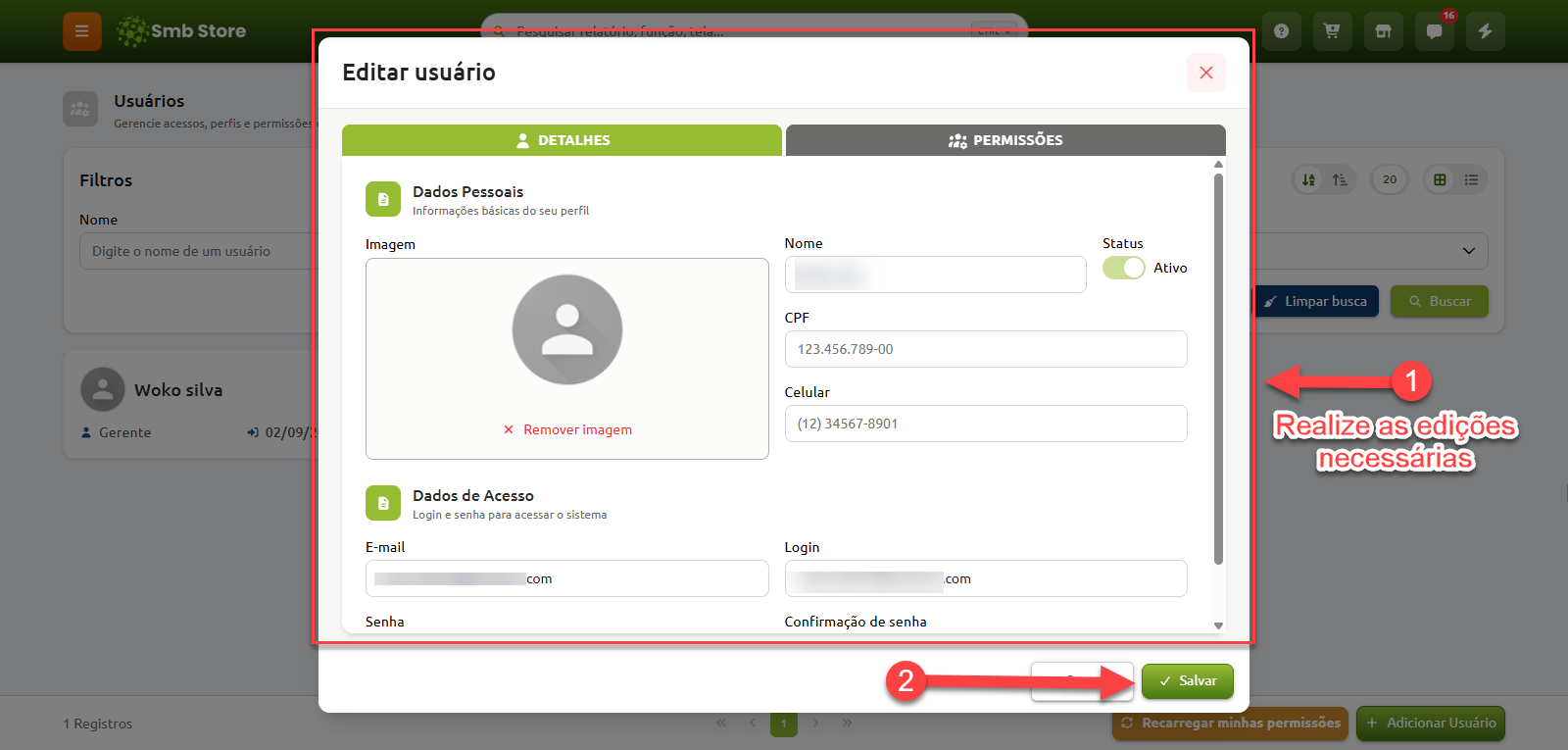Click the dialog vertical scrollbar thumb
Viewport: 1568px width, 750px height.
tap(1218, 369)
